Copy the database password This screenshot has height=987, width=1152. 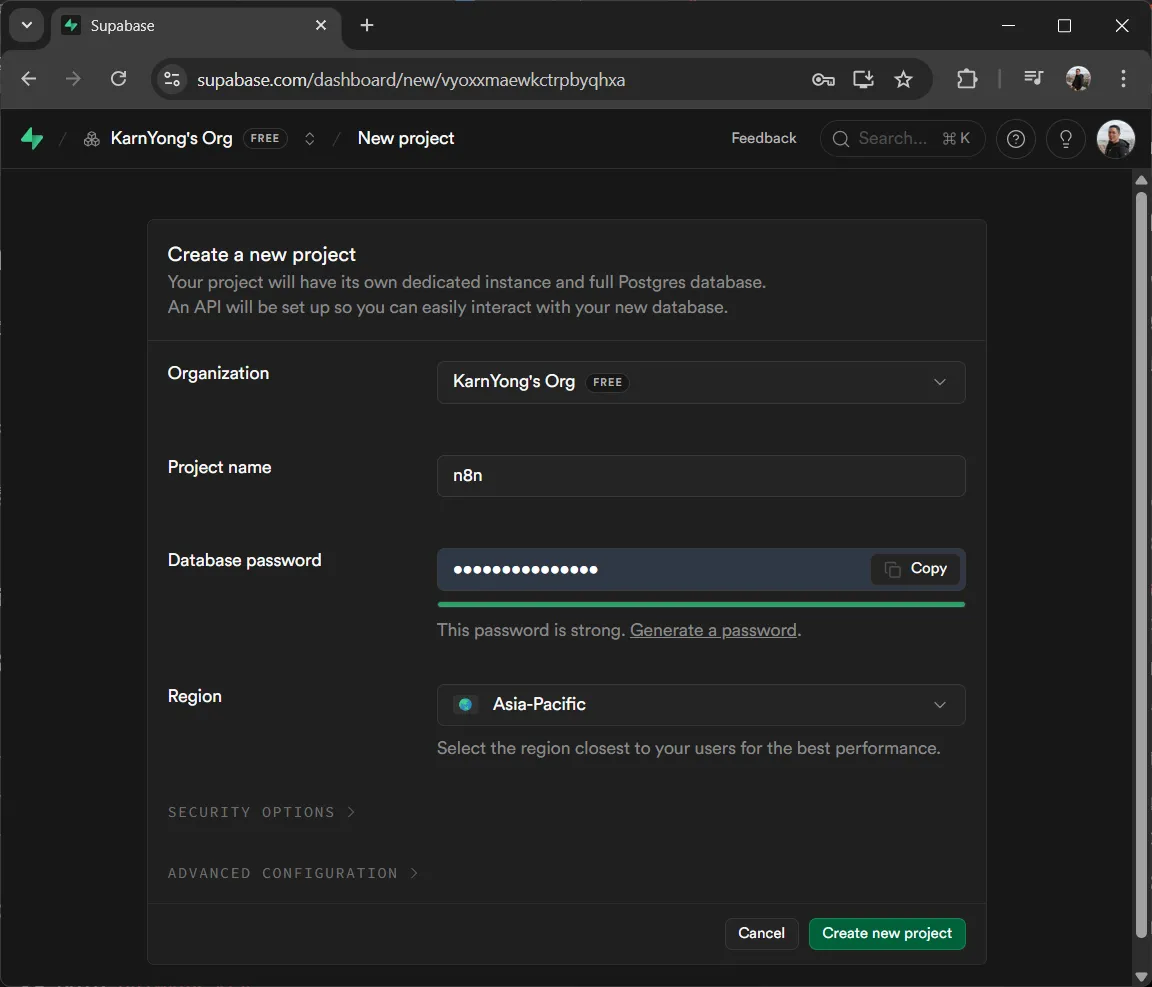point(915,569)
